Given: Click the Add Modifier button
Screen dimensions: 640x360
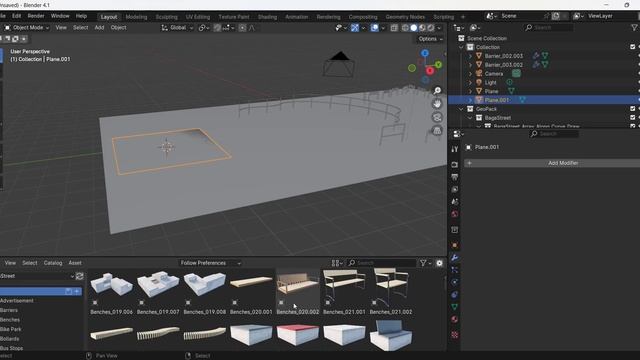Looking at the screenshot, I should 552,163.
